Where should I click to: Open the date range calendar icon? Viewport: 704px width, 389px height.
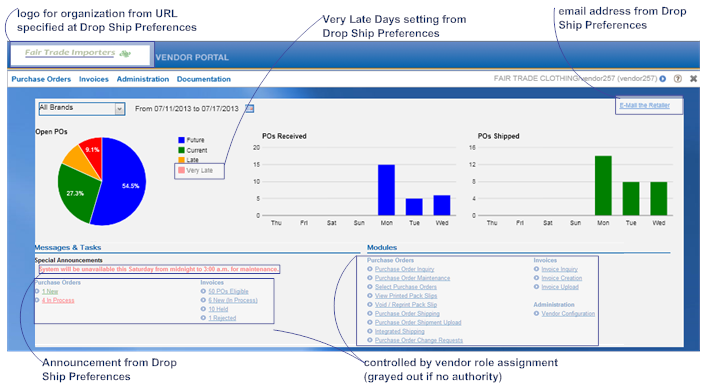click(250, 108)
